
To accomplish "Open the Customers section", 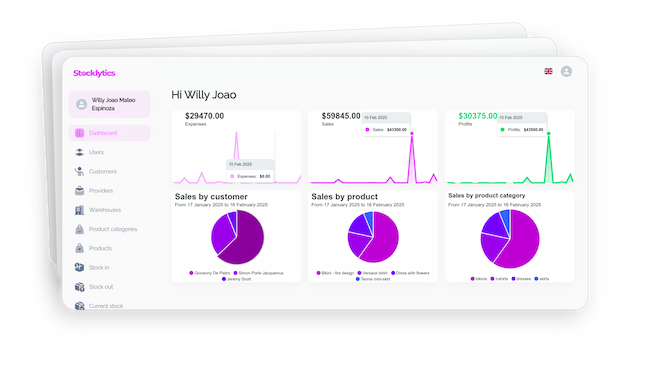I will 102,171.
